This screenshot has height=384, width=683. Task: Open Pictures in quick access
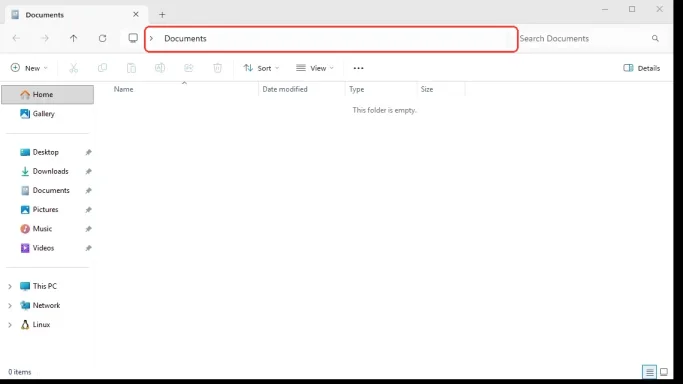click(x=47, y=209)
